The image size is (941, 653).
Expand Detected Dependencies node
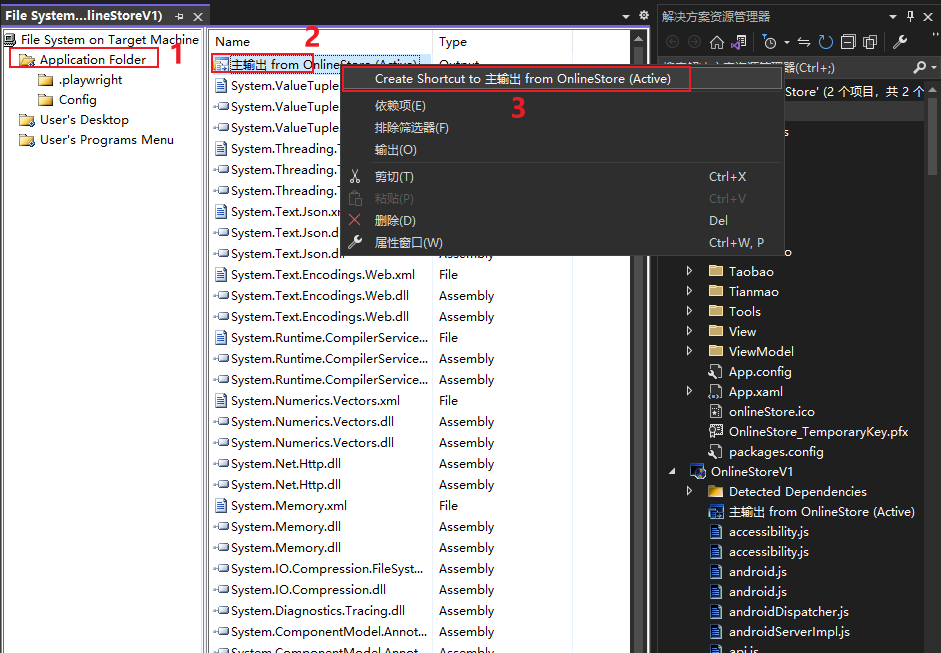tap(689, 491)
